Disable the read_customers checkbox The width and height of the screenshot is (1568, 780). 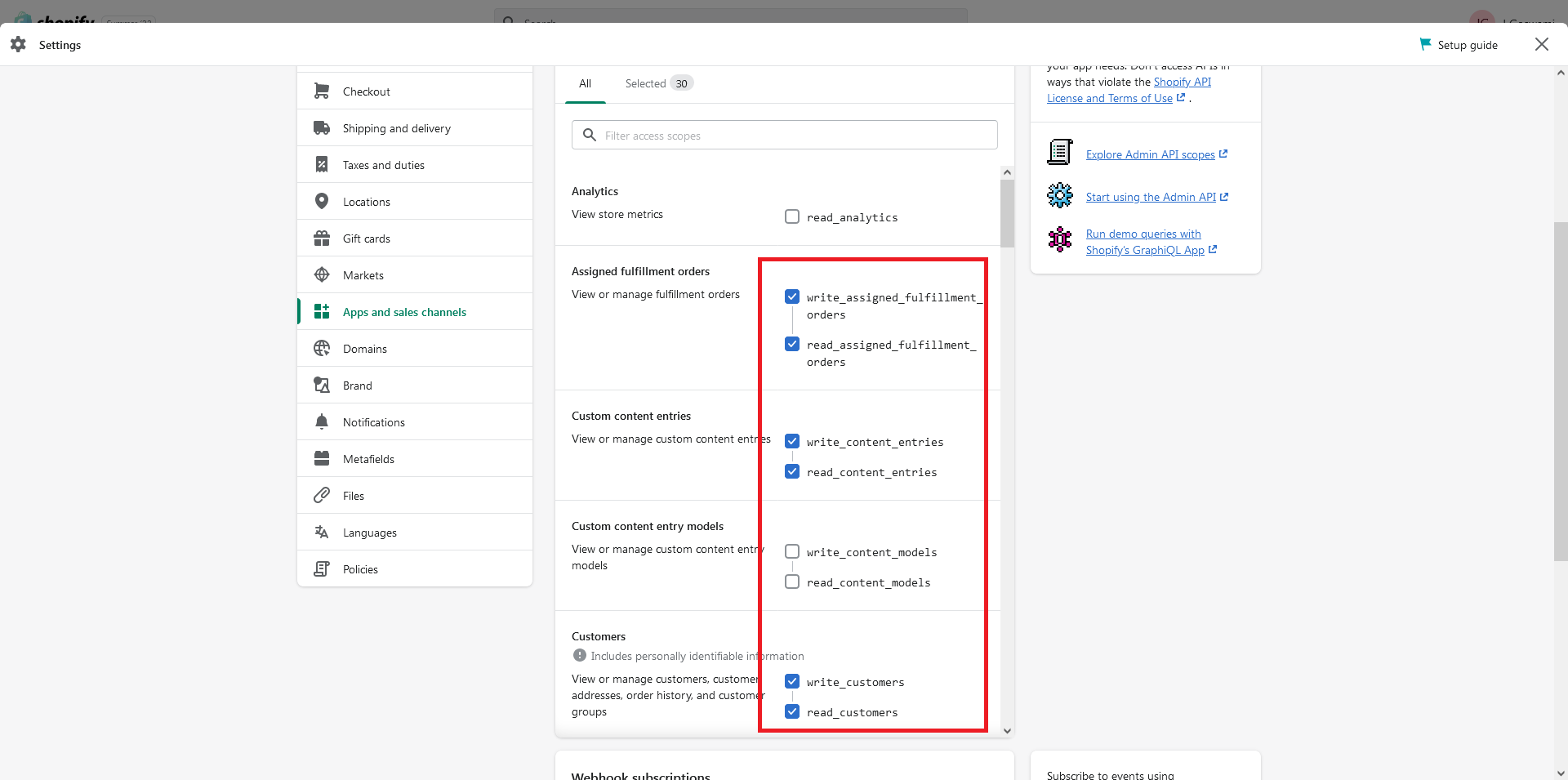pos(792,711)
